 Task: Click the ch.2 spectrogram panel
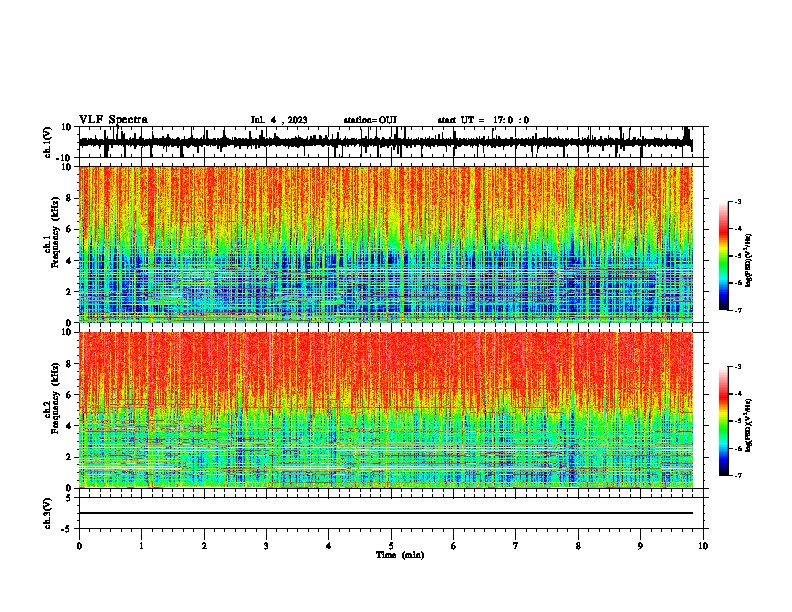(391, 410)
